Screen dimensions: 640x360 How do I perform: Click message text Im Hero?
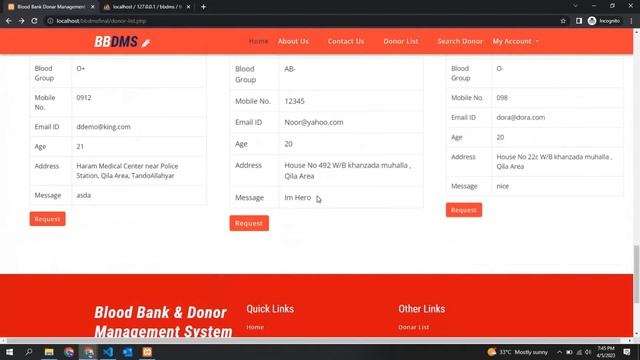298,197
